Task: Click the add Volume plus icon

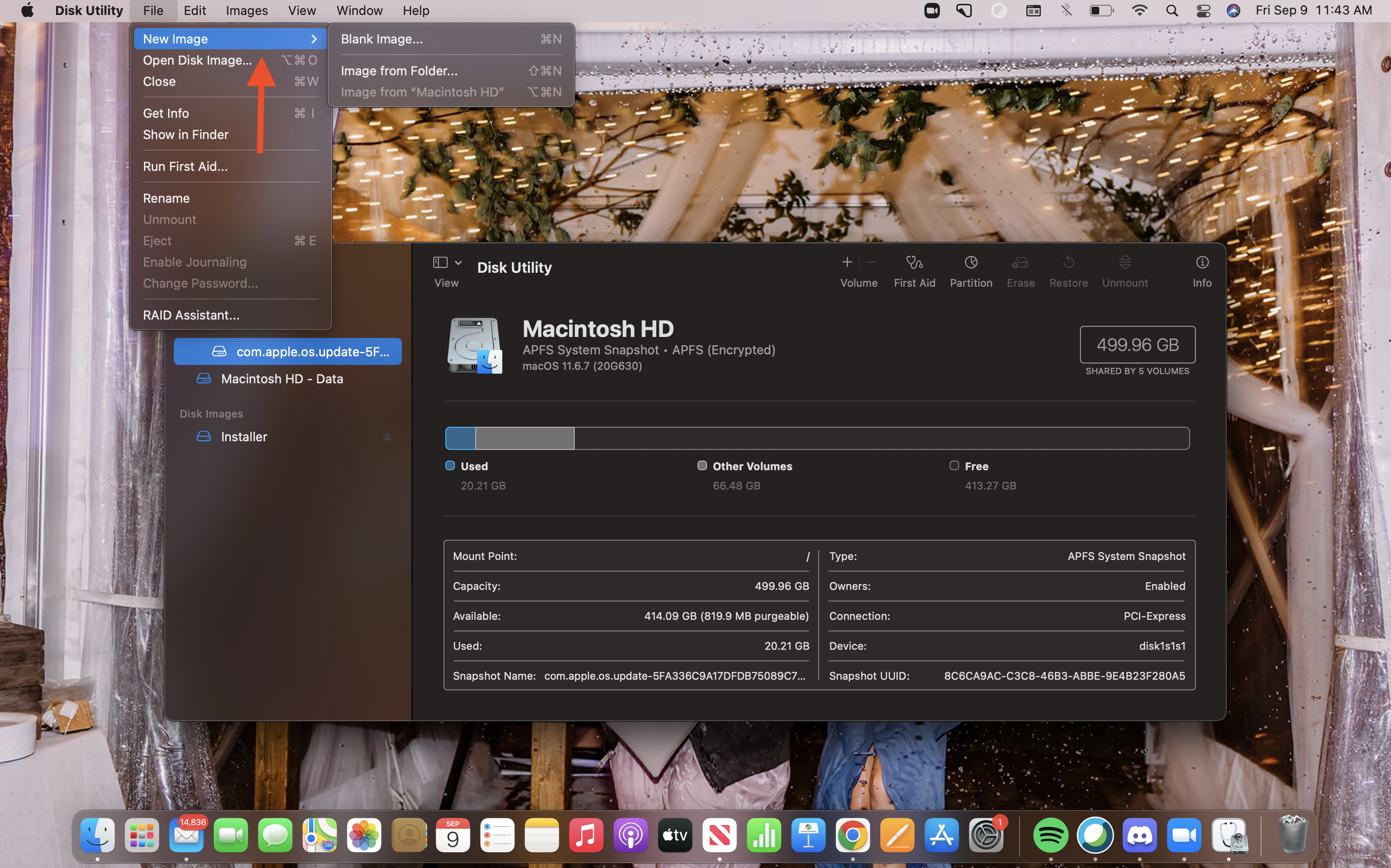Action: 847,262
